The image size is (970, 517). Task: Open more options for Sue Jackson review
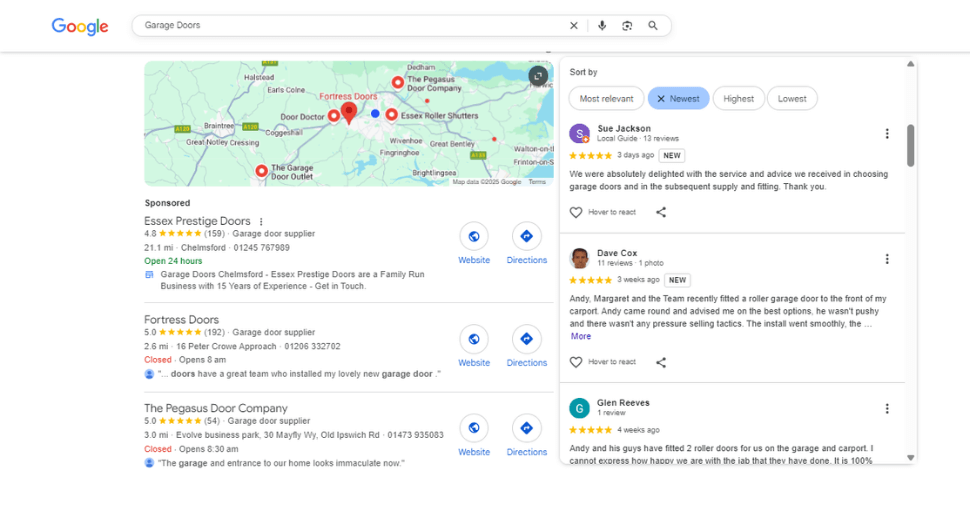coord(886,134)
